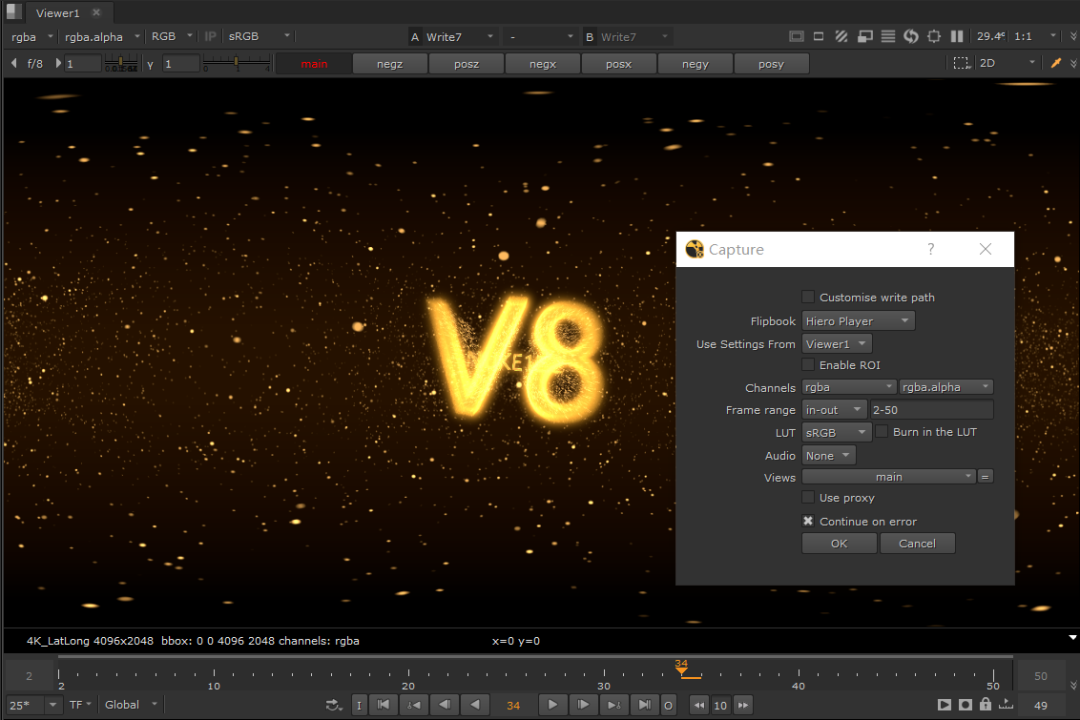Click Cancel in the Capture dialog
Viewport: 1080px width, 720px height.
coord(917,543)
